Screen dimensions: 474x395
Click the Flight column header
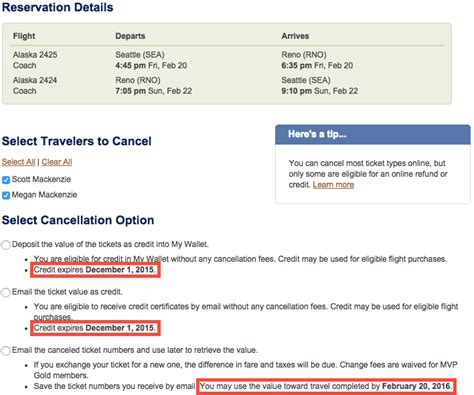tap(24, 36)
